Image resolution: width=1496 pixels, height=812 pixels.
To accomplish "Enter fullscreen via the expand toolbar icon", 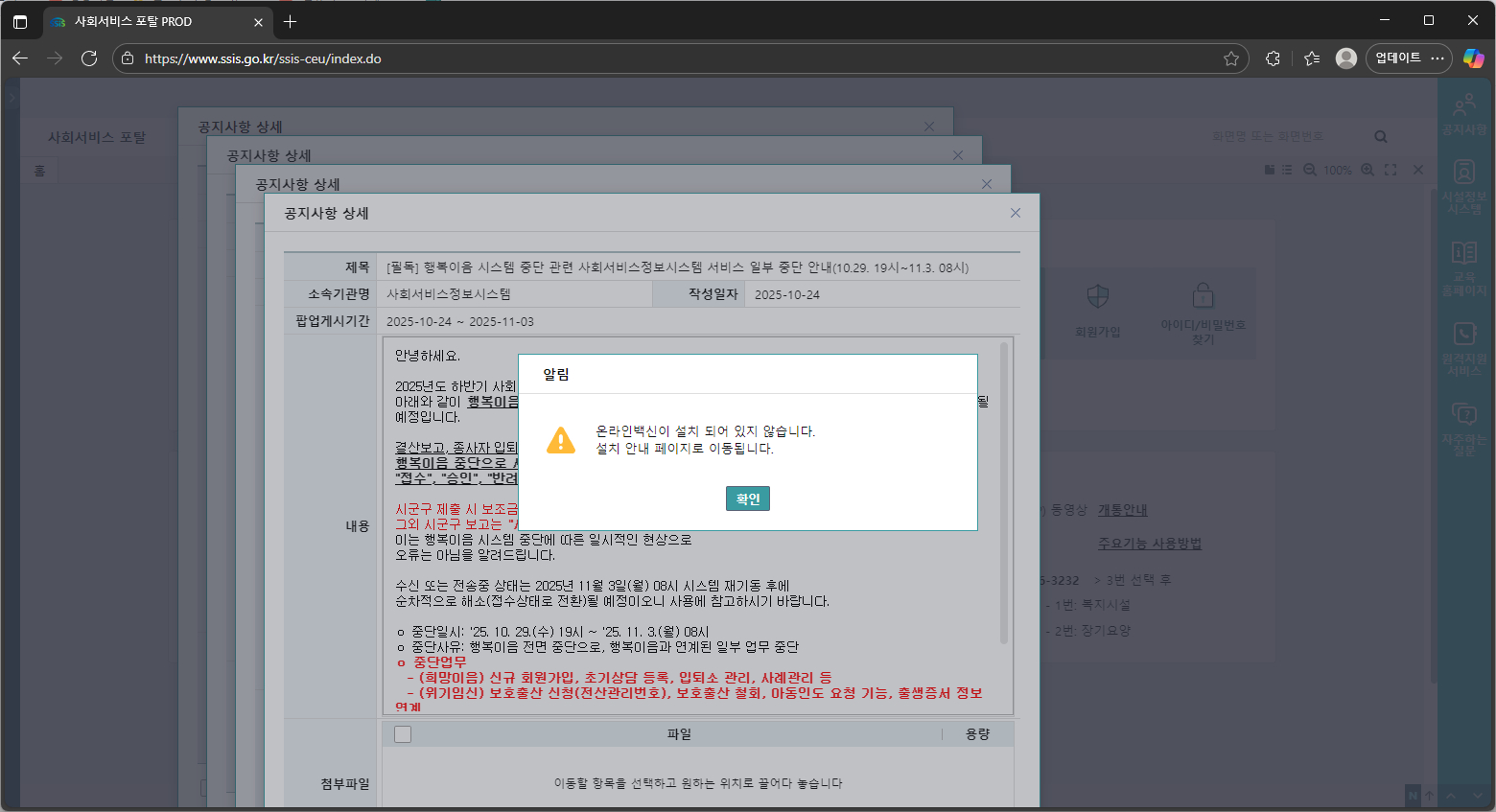I will (1391, 170).
